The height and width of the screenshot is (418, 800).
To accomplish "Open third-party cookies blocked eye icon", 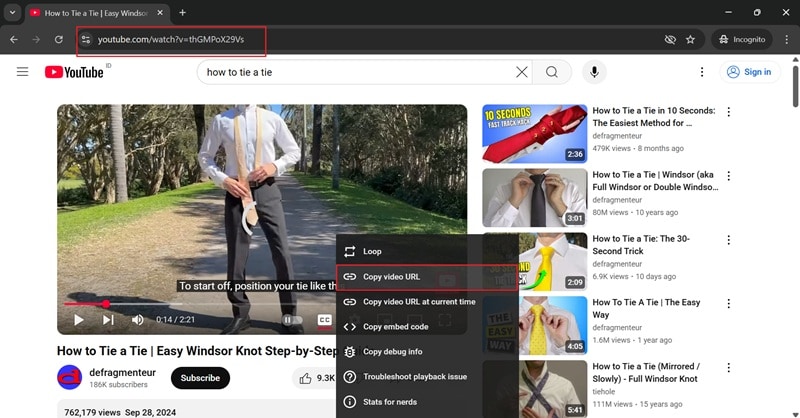I will pos(670,39).
